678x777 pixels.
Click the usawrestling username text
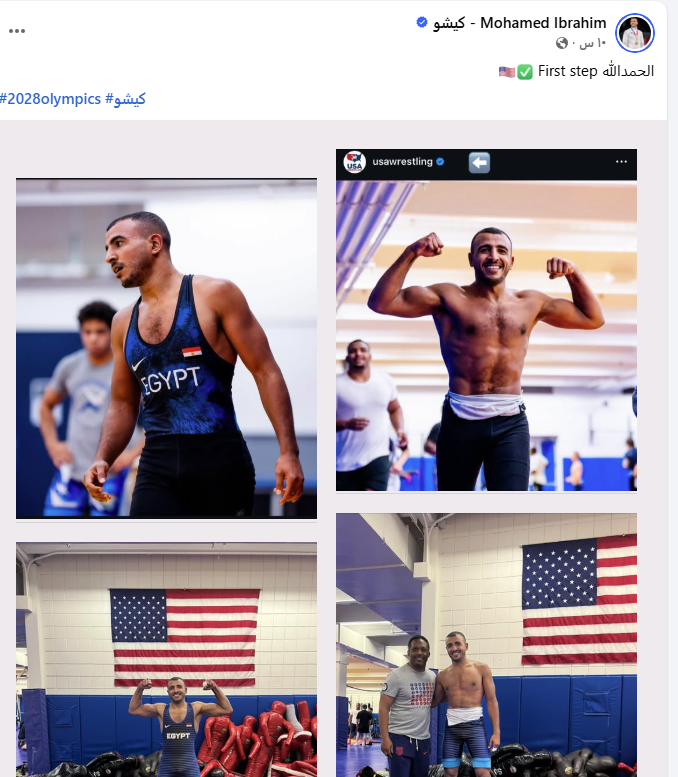tap(402, 162)
